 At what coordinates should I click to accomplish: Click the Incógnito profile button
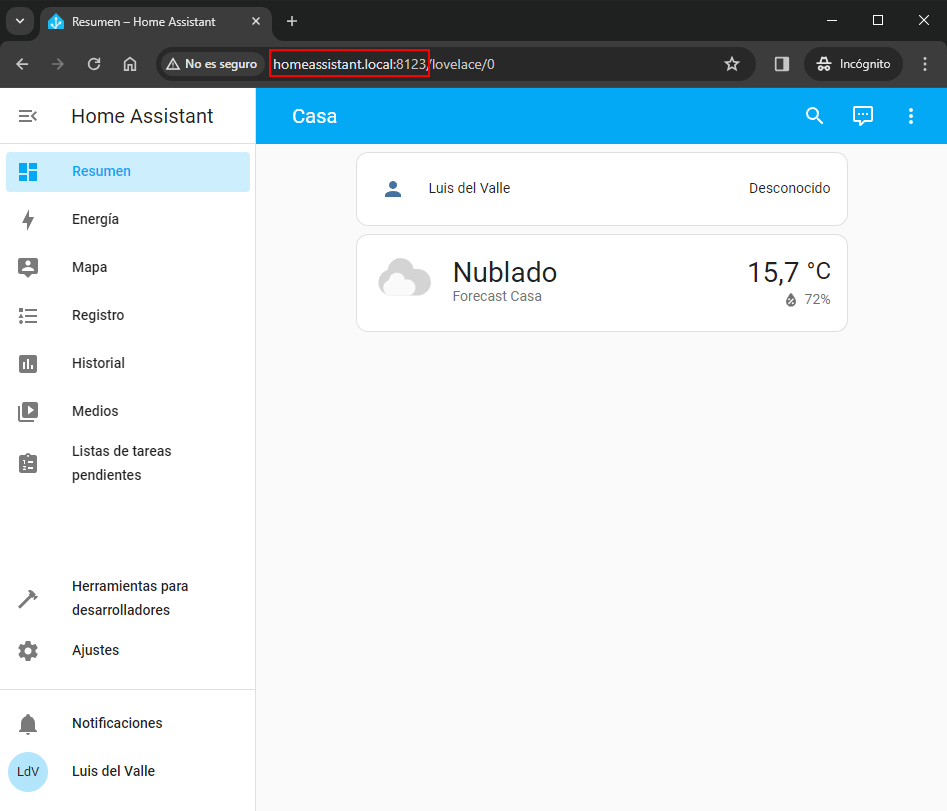[853, 64]
